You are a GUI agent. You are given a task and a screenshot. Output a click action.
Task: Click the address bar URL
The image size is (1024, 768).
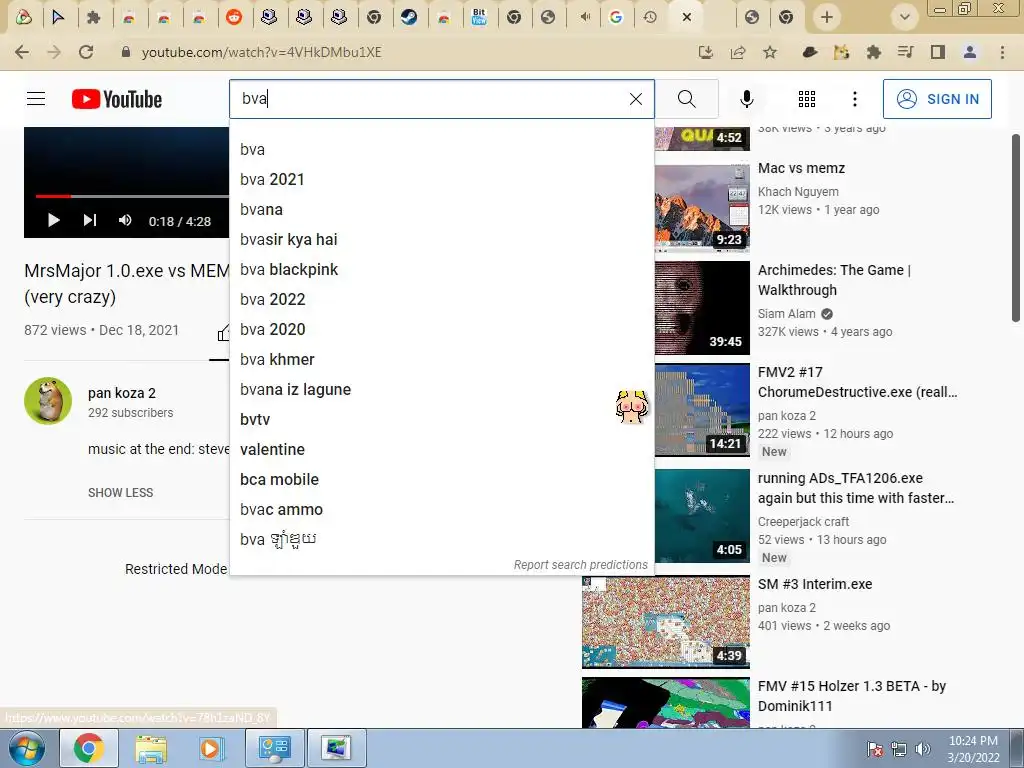coord(261,52)
